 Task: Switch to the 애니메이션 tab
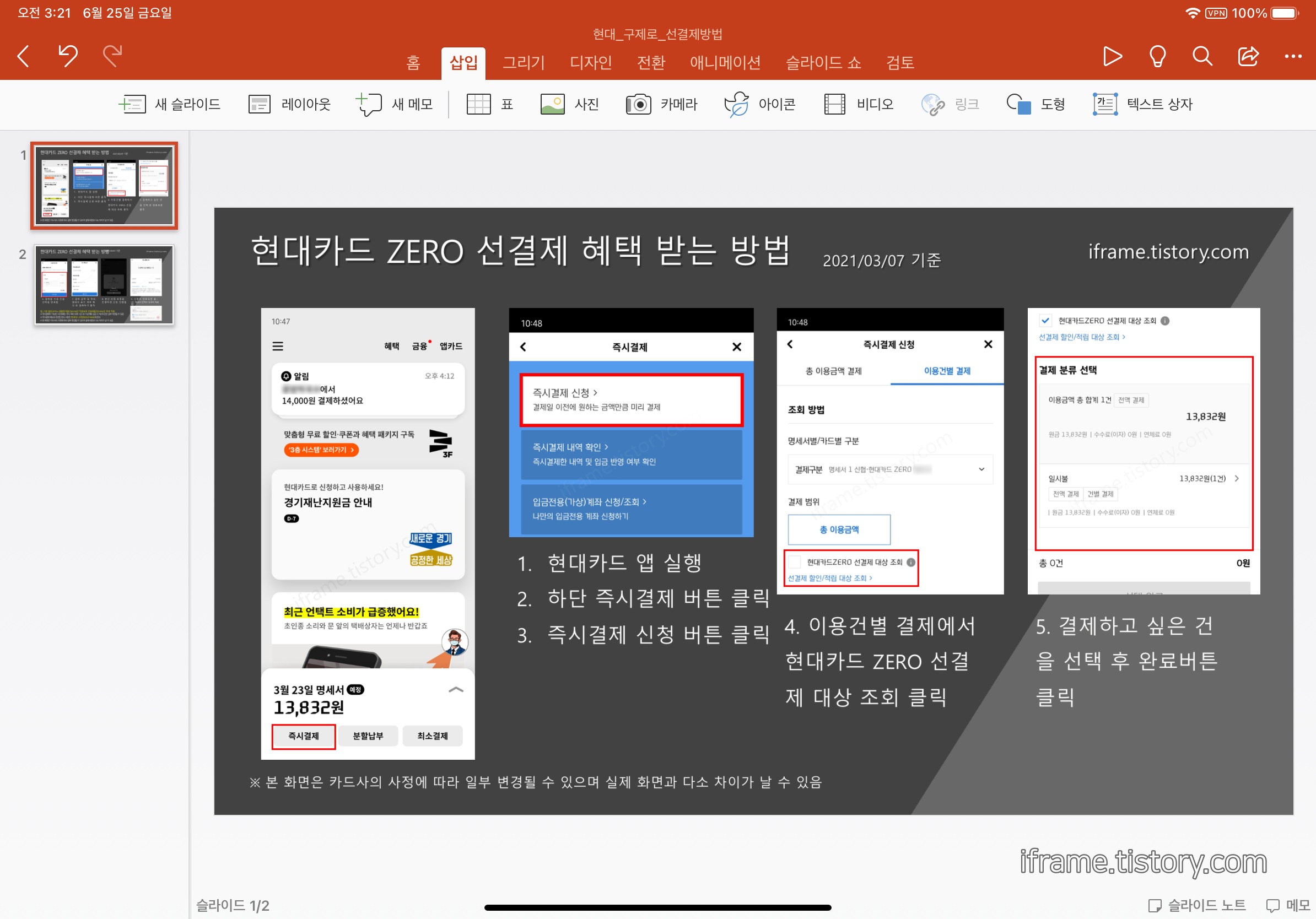click(725, 62)
